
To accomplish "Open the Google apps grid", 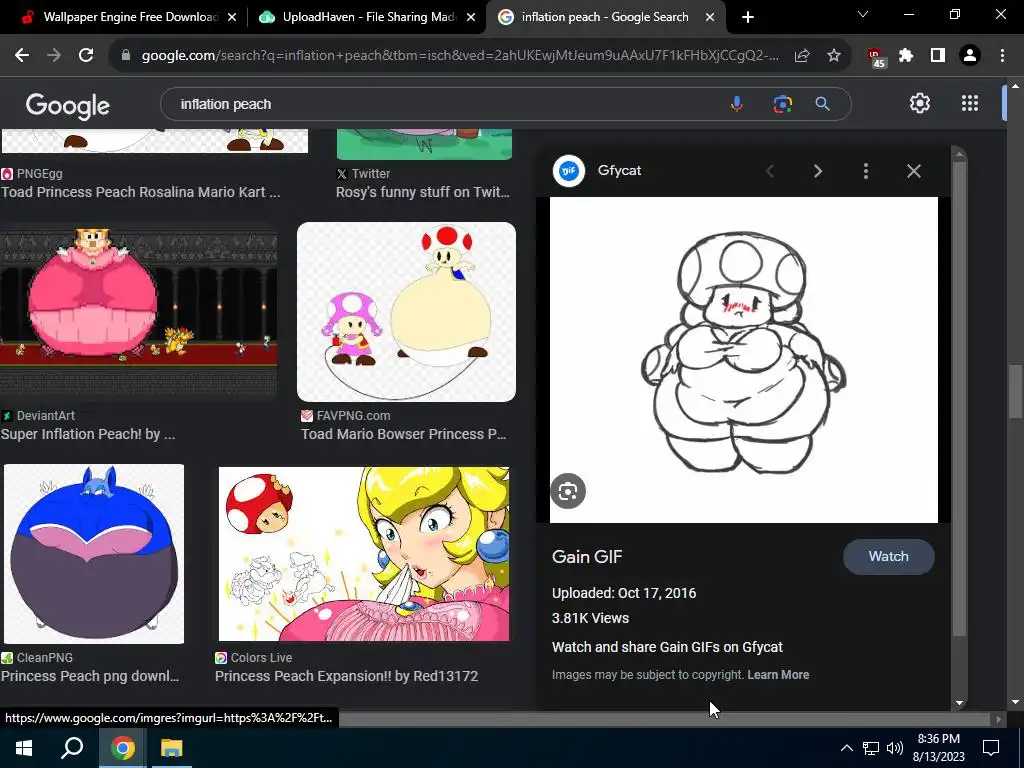I will pyautogui.click(x=970, y=103).
